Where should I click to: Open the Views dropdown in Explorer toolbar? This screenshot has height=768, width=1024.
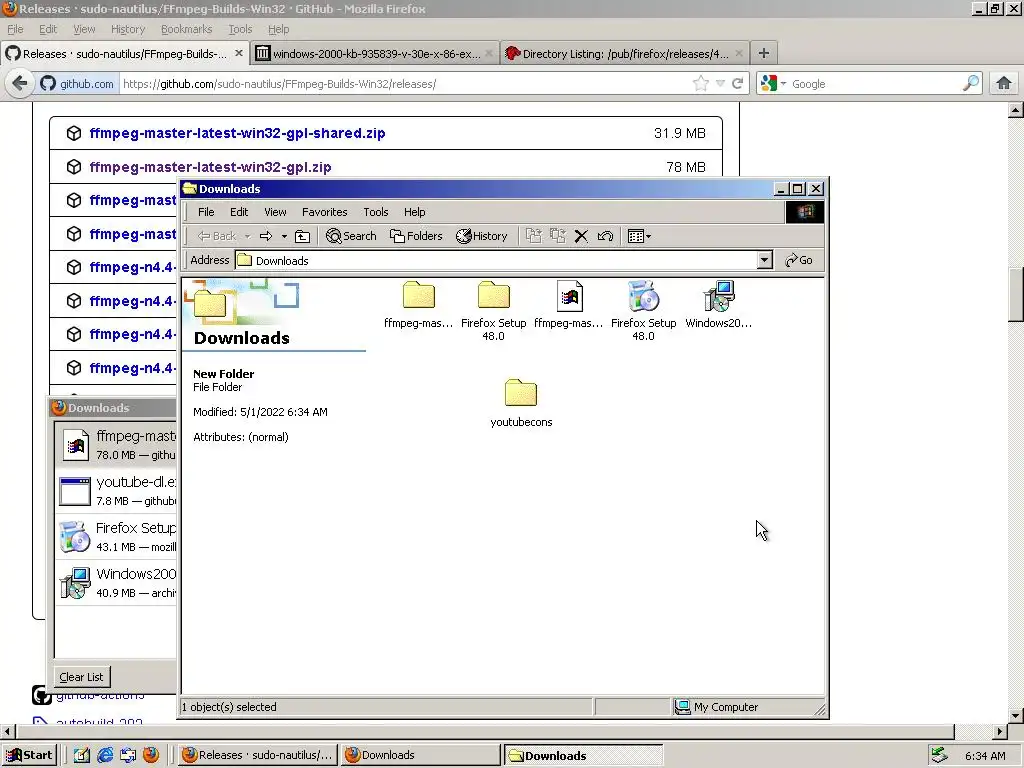639,236
